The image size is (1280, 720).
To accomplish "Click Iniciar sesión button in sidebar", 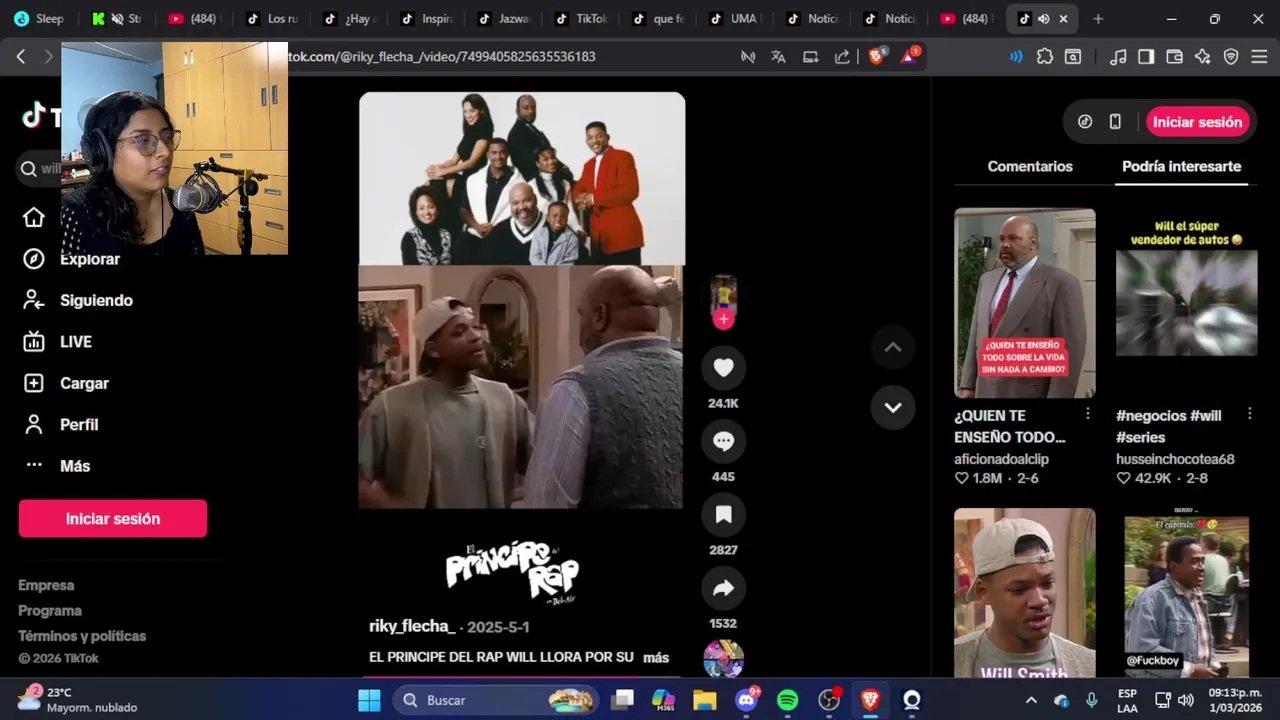I will 113,519.
